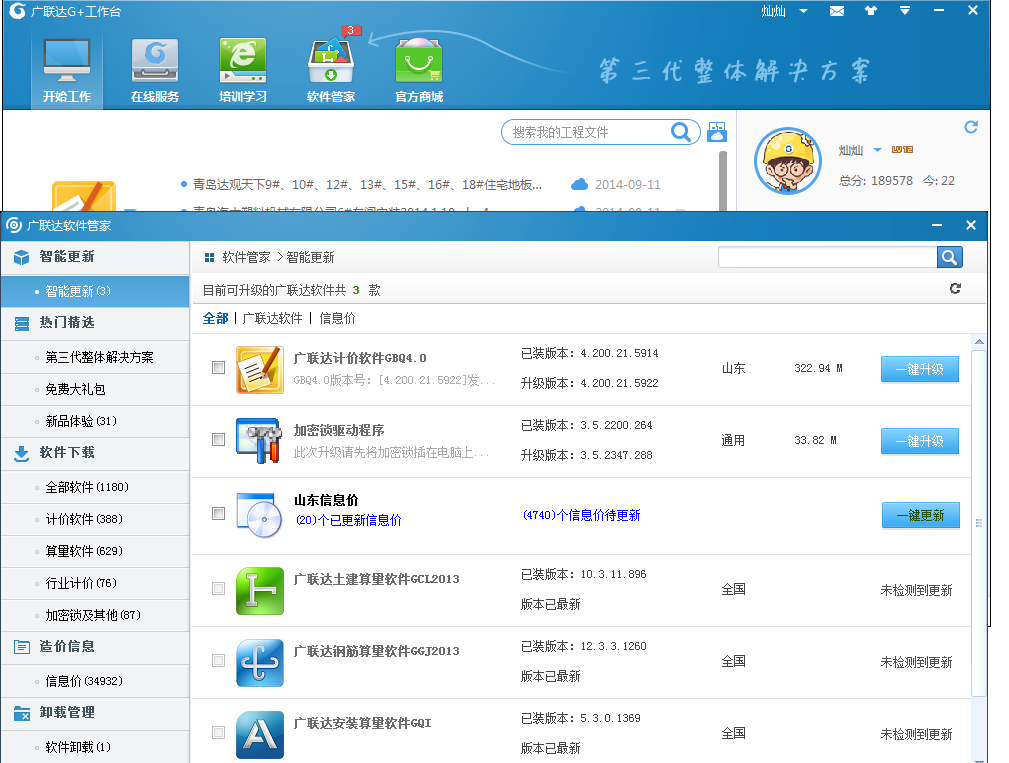
Task: Expand user dropdown arrow next to 灿灿 profile
Action: tap(877, 150)
